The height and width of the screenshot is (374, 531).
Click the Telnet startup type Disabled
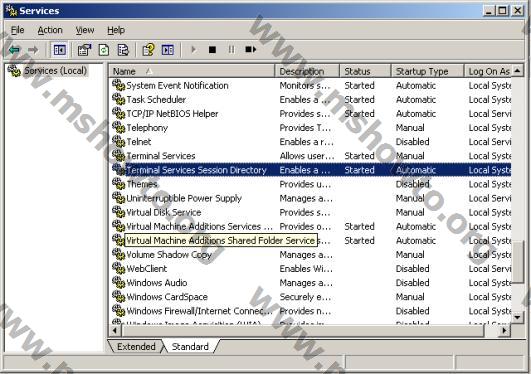point(412,142)
